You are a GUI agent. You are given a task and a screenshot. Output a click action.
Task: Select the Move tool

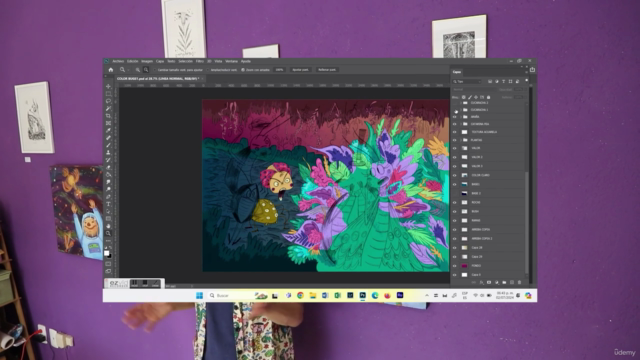click(x=108, y=87)
